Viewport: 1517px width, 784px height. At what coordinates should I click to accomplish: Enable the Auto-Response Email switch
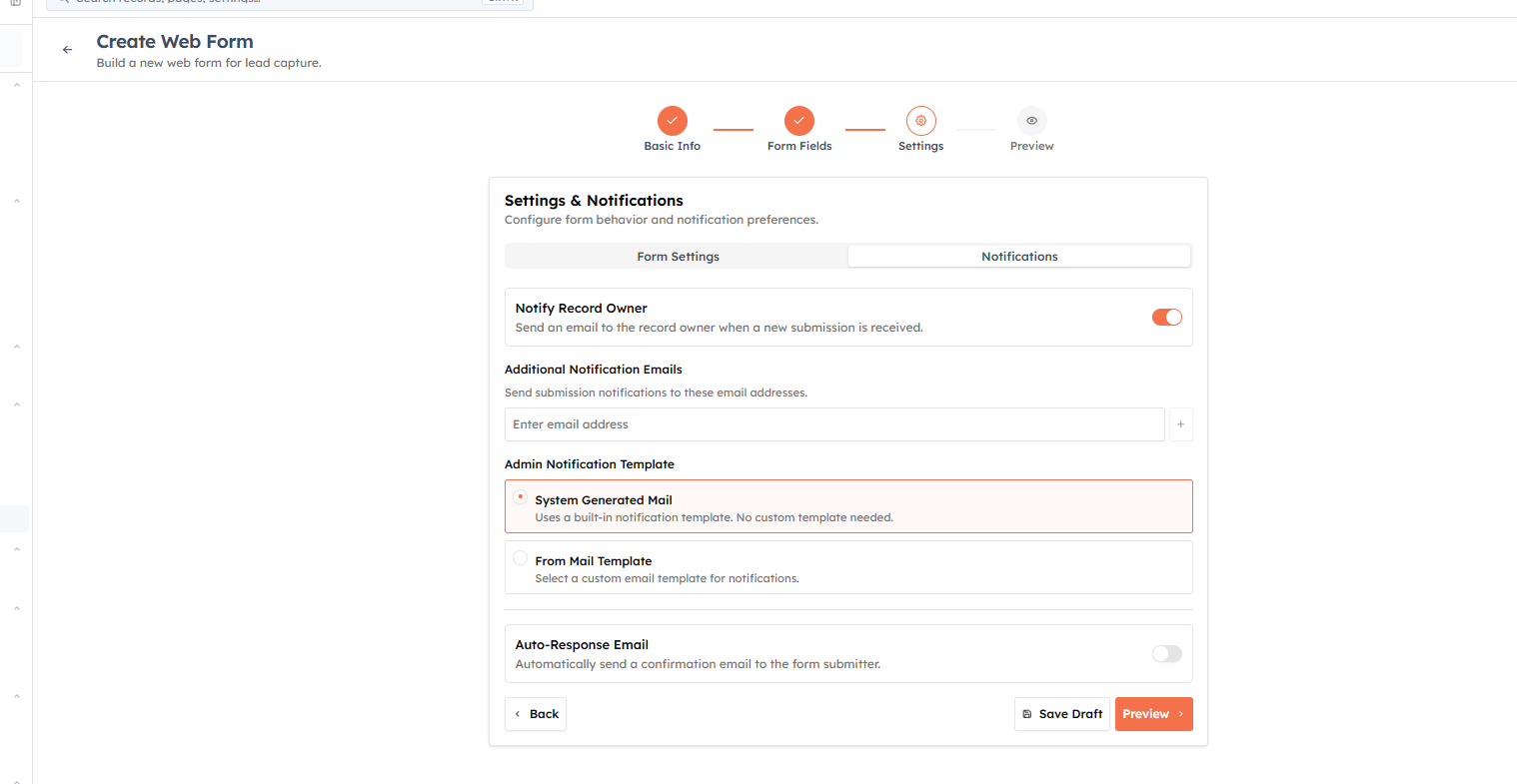(x=1167, y=654)
